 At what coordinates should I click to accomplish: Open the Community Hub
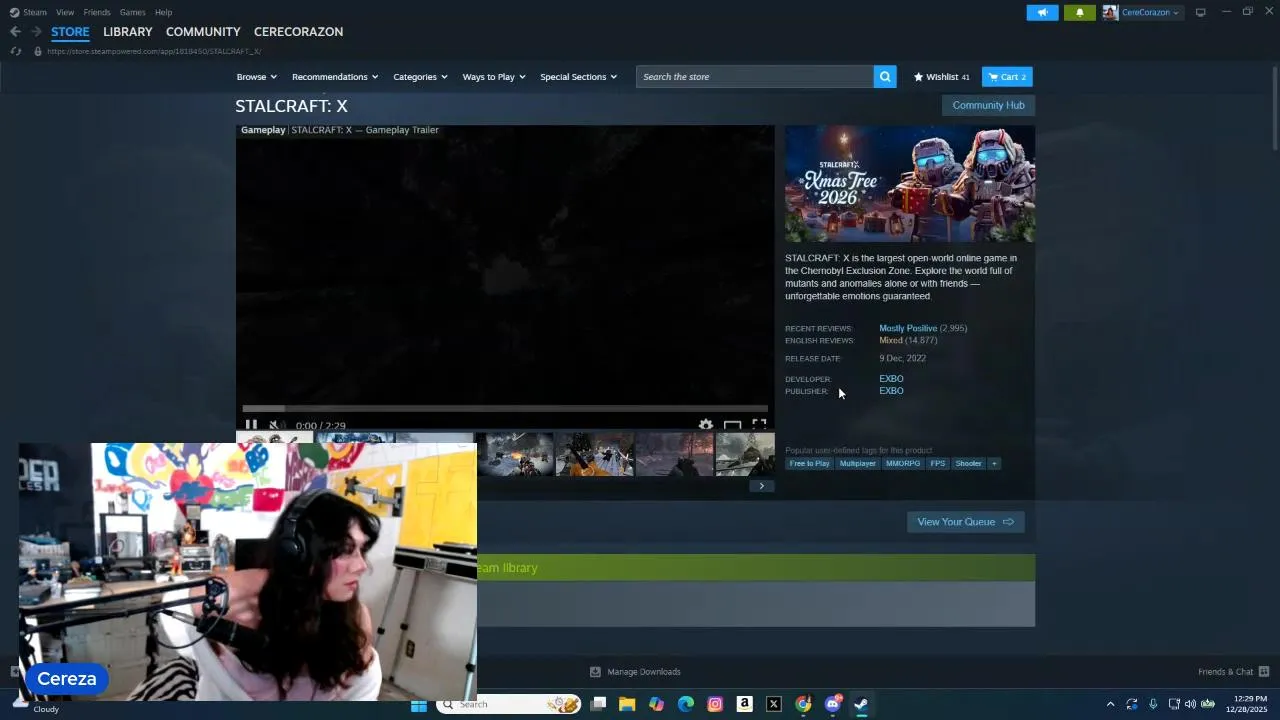988,105
